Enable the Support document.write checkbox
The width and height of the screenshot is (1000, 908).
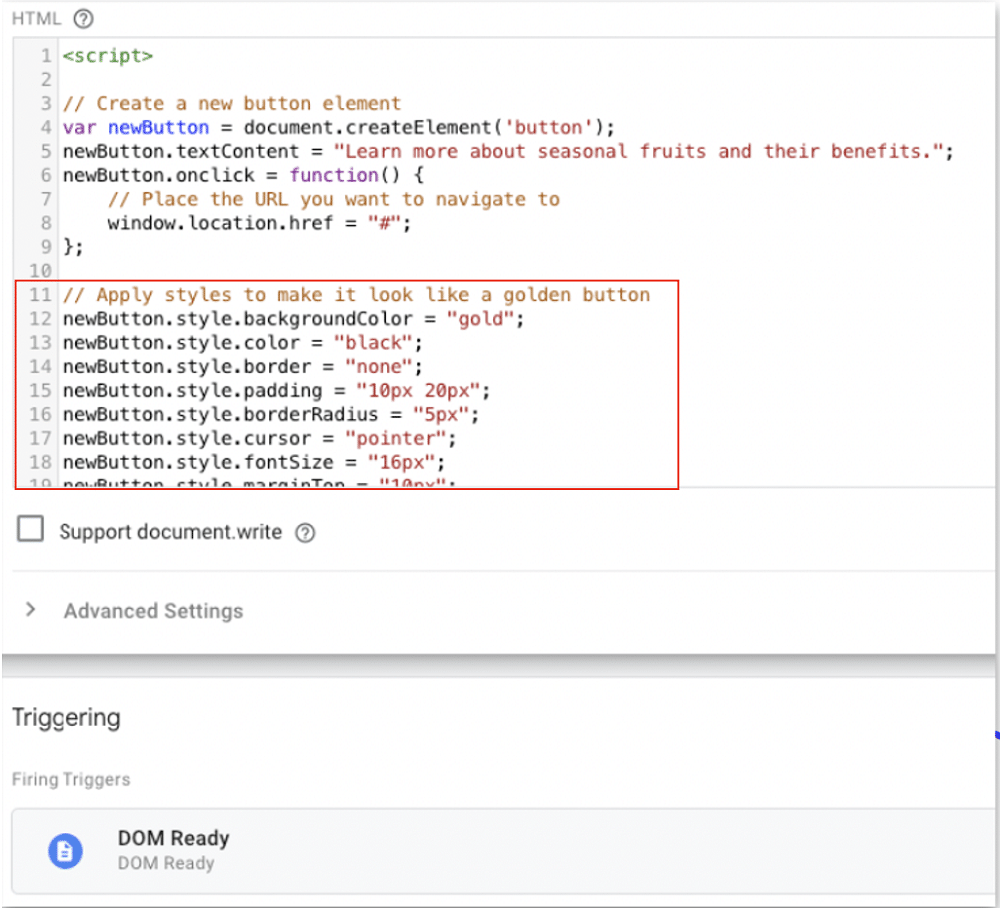click(x=30, y=529)
